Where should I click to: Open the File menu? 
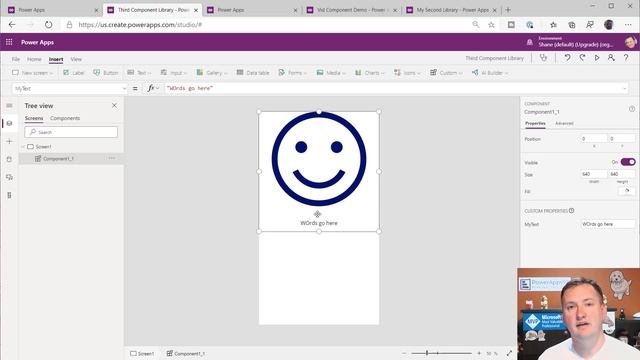[16, 59]
